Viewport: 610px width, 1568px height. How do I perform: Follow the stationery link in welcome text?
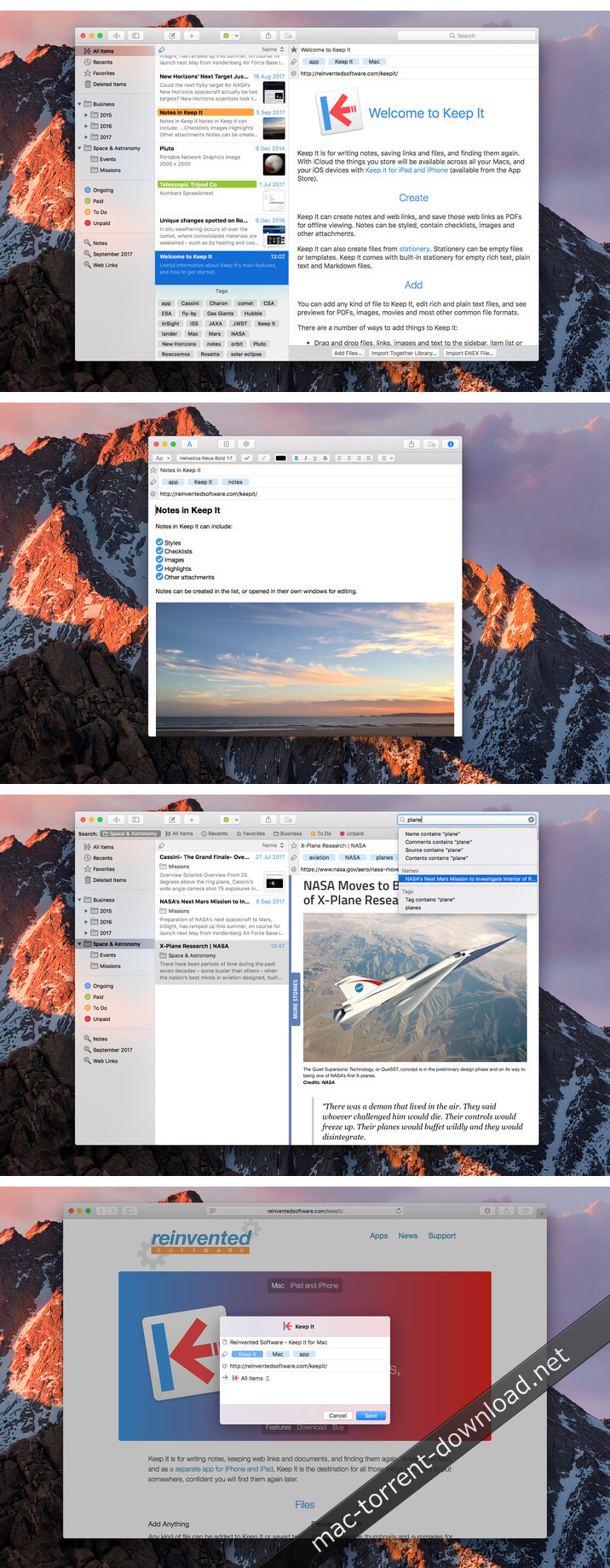(414, 249)
